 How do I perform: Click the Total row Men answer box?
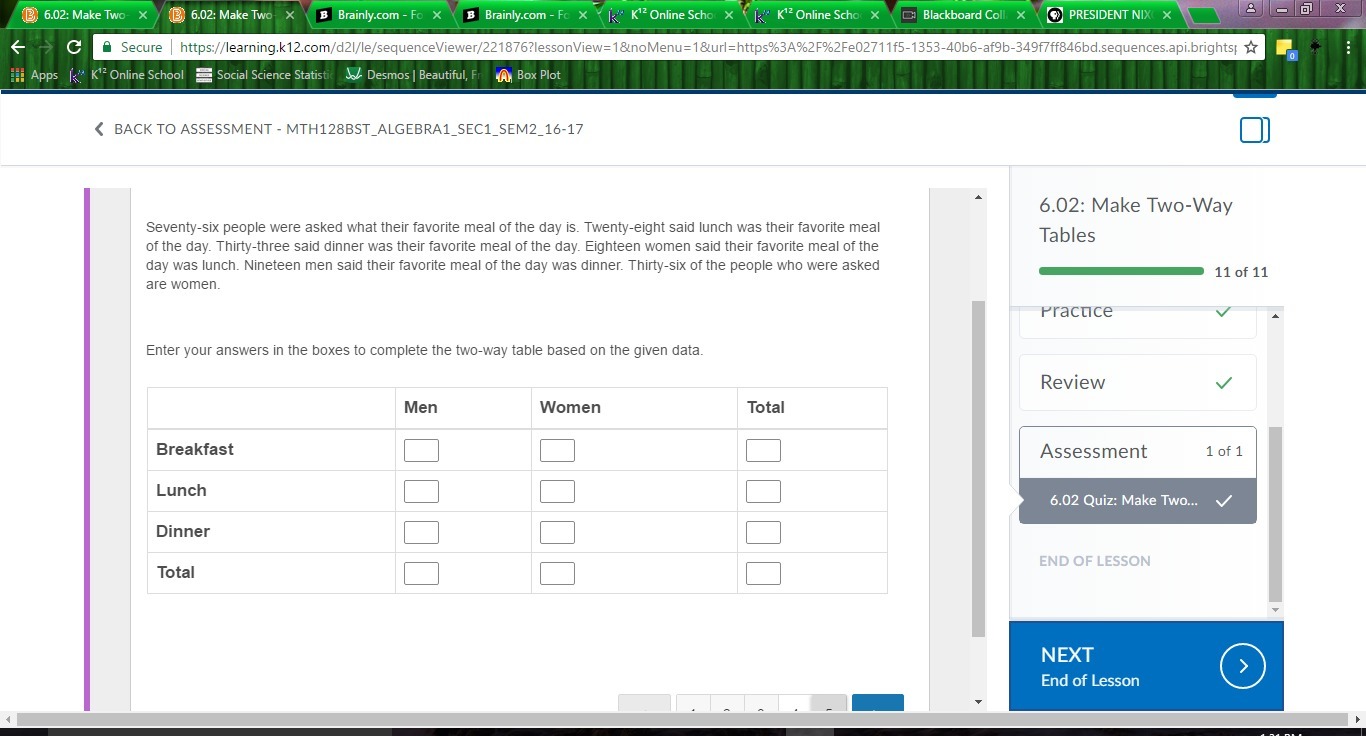point(421,573)
